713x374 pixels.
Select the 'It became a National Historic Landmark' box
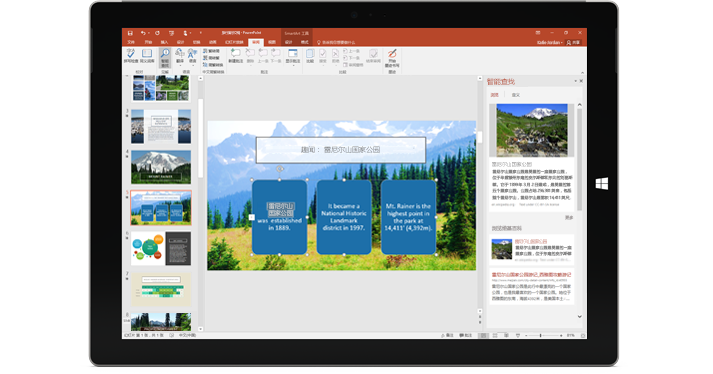[344, 217]
